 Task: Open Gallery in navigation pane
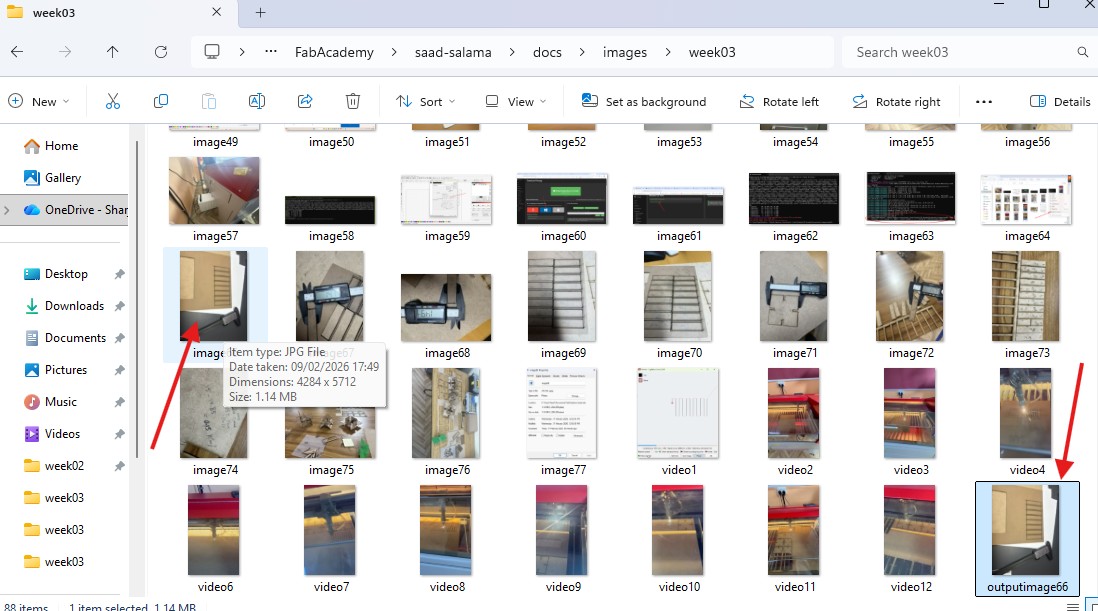(62, 178)
